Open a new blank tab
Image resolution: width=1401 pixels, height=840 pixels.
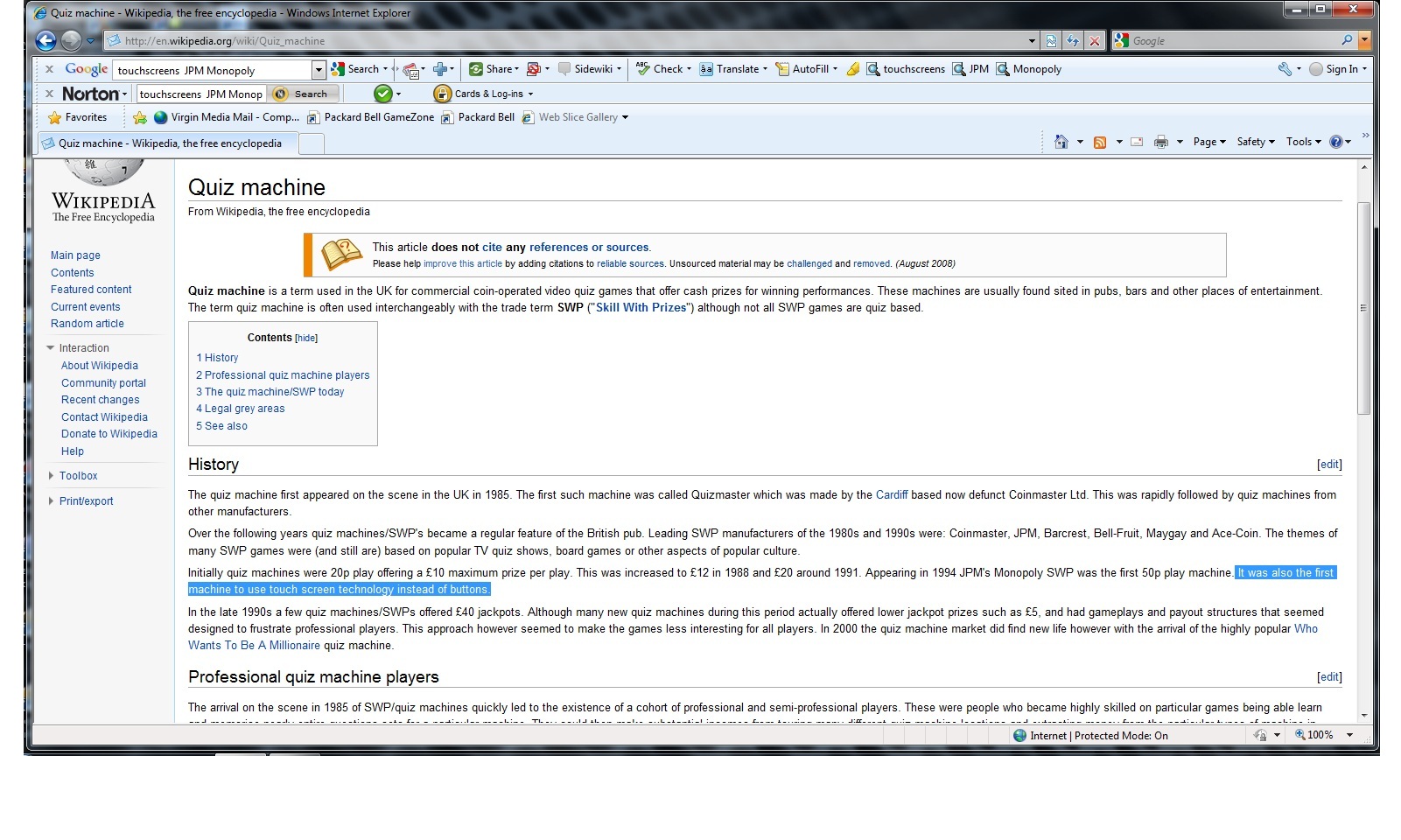(312, 144)
